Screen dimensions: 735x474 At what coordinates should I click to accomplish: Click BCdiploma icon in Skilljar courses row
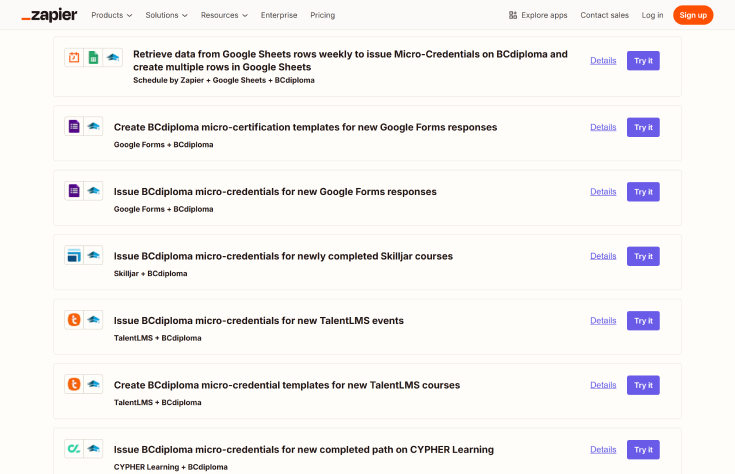(x=93, y=256)
